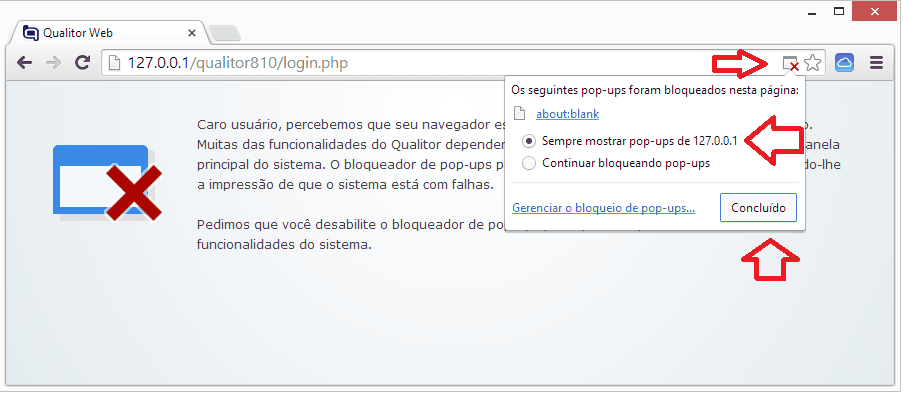Click the 'funcionalidades do sistema.' text
The width and height of the screenshot is (903, 393).
(x=284, y=244)
